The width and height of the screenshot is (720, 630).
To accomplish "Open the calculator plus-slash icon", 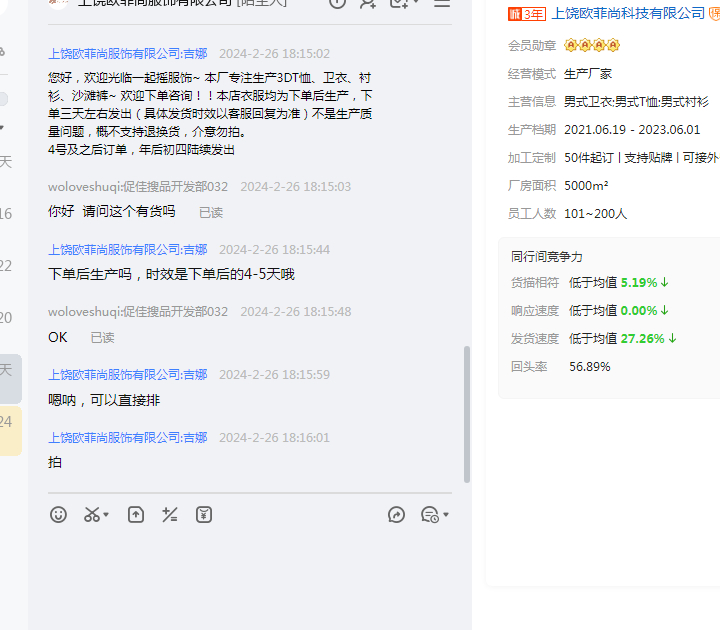I will click(170, 514).
